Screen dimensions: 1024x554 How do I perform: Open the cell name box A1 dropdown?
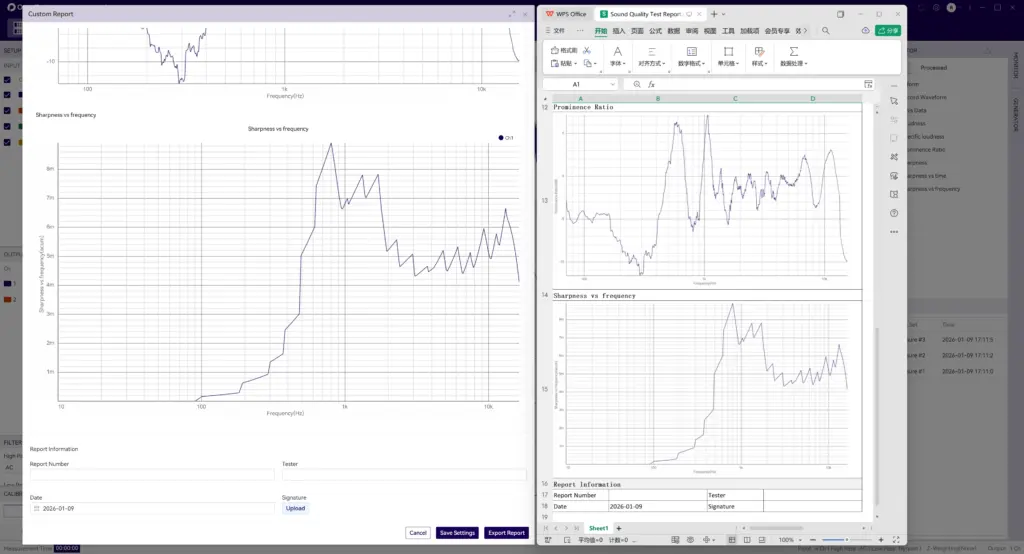614,85
